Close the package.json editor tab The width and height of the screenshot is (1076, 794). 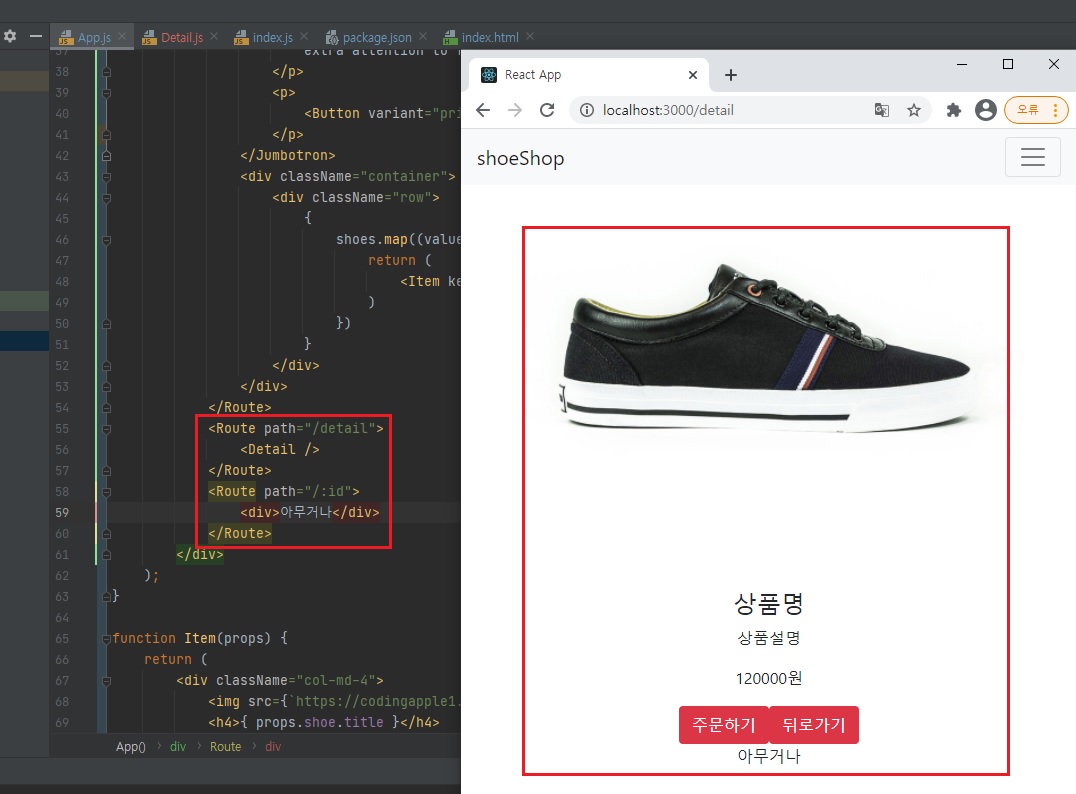423,36
